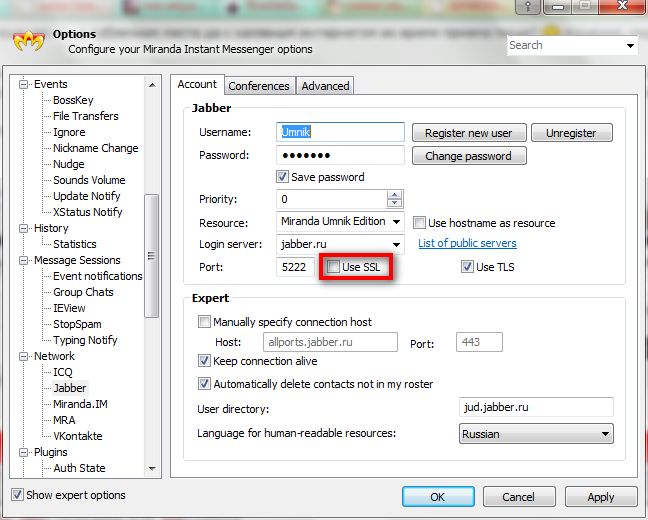Image resolution: width=648 pixels, height=520 pixels.
Task: Click the Password input field
Action: [340, 155]
